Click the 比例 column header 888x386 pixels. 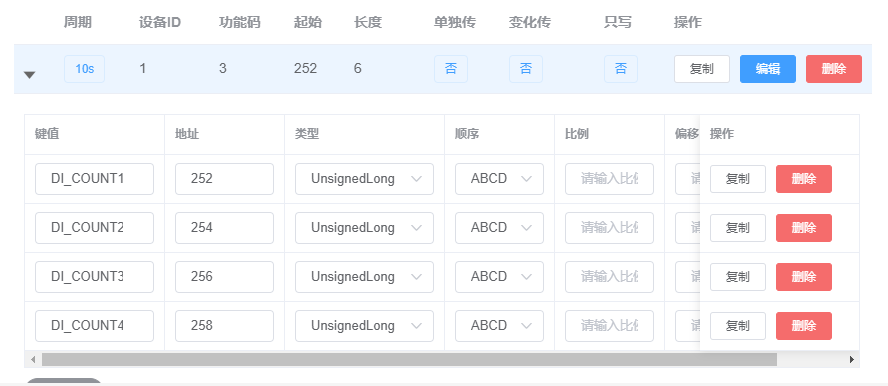(x=577, y=134)
